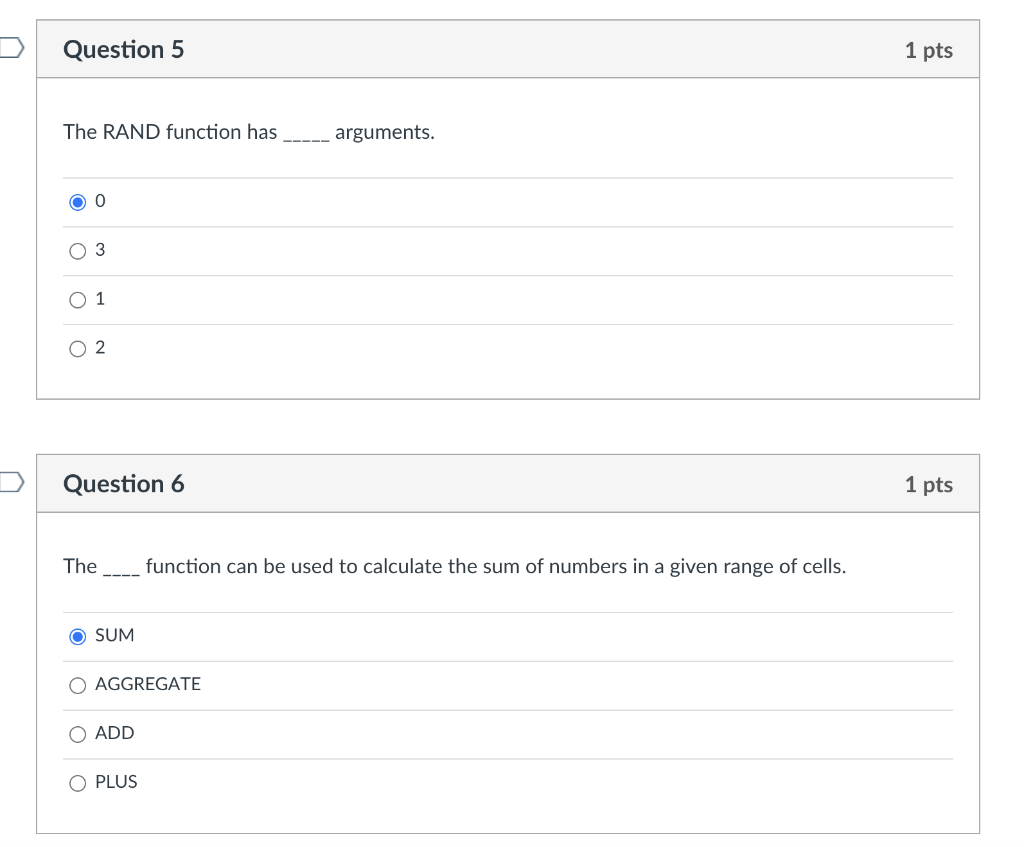Choose the radio button for answer 3
1024x847 pixels.
pos(78,251)
